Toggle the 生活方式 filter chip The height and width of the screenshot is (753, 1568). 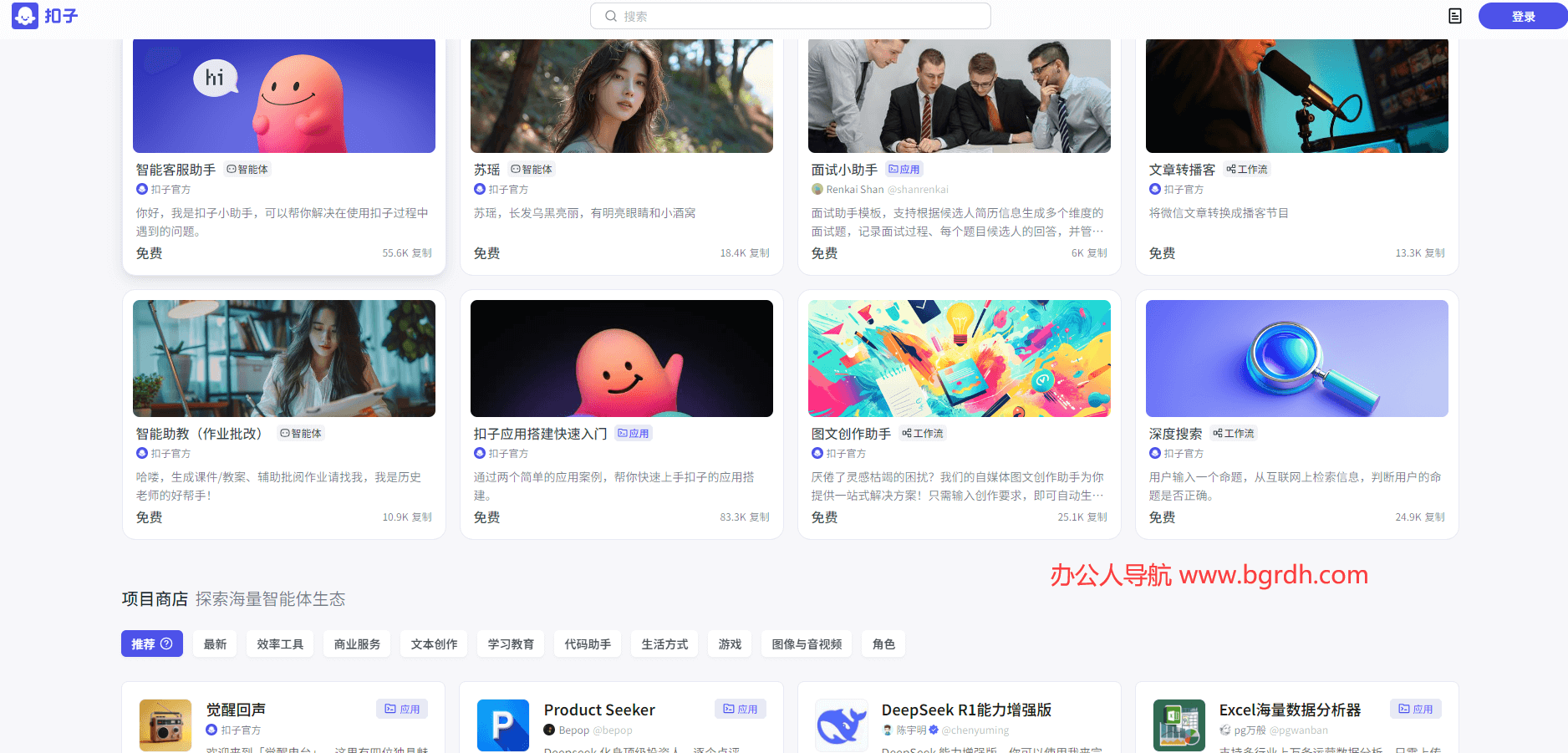664,644
